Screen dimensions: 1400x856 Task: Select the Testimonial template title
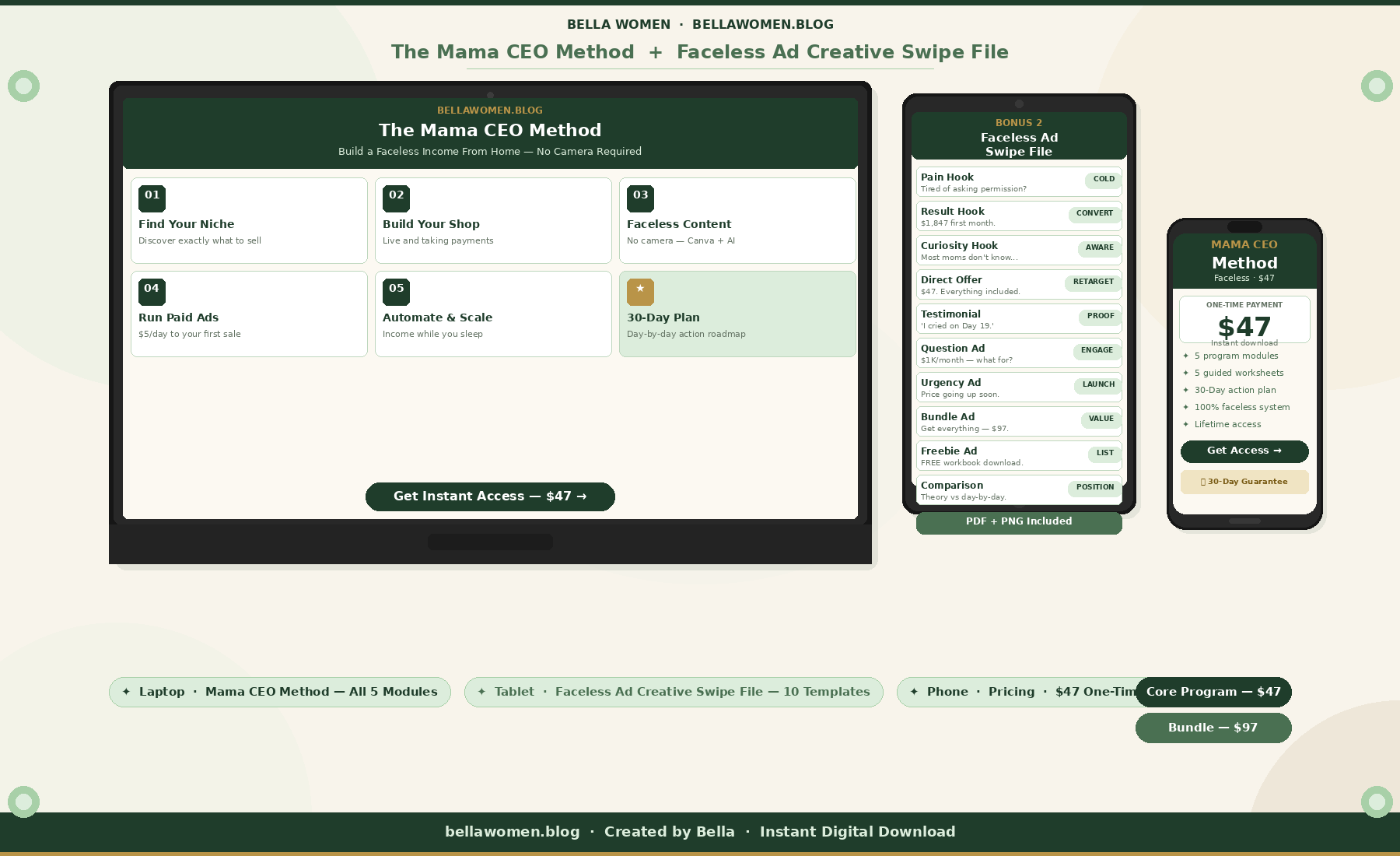pos(950,314)
